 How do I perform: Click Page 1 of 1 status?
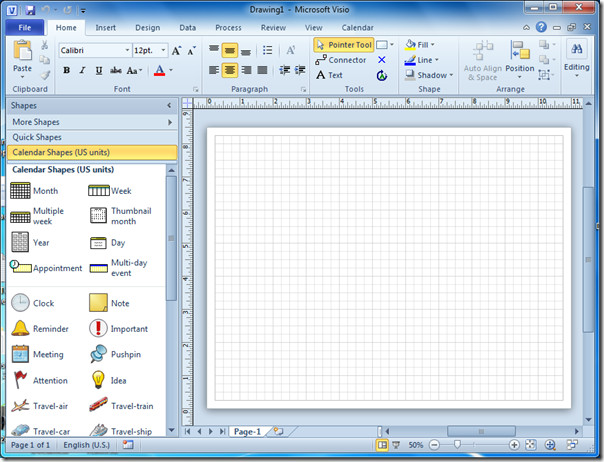point(30,445)
